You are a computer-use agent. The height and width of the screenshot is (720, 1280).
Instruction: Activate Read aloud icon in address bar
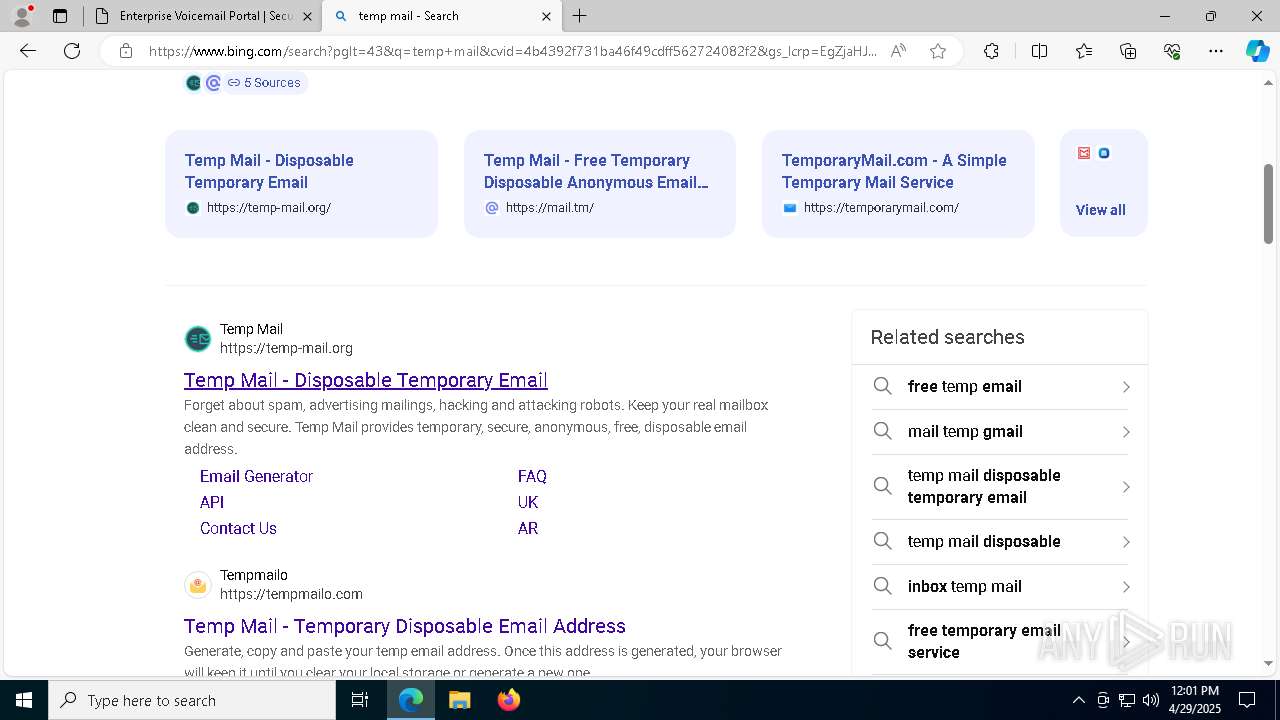coord(898,51)
